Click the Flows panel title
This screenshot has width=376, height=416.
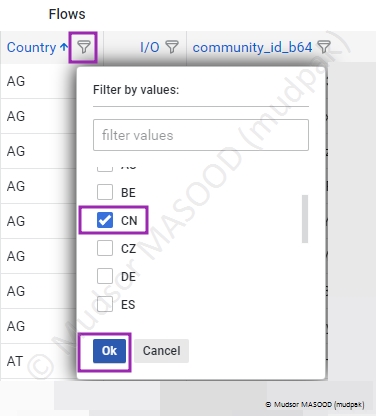point(67,14)
